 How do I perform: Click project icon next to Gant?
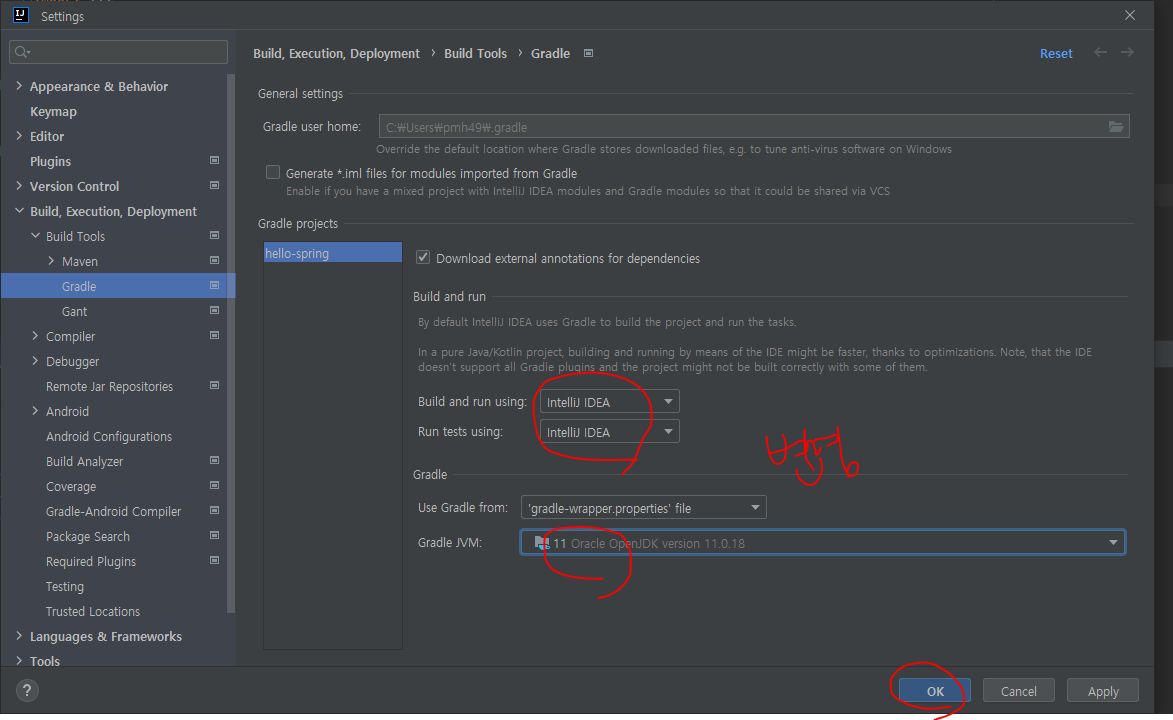215,310
